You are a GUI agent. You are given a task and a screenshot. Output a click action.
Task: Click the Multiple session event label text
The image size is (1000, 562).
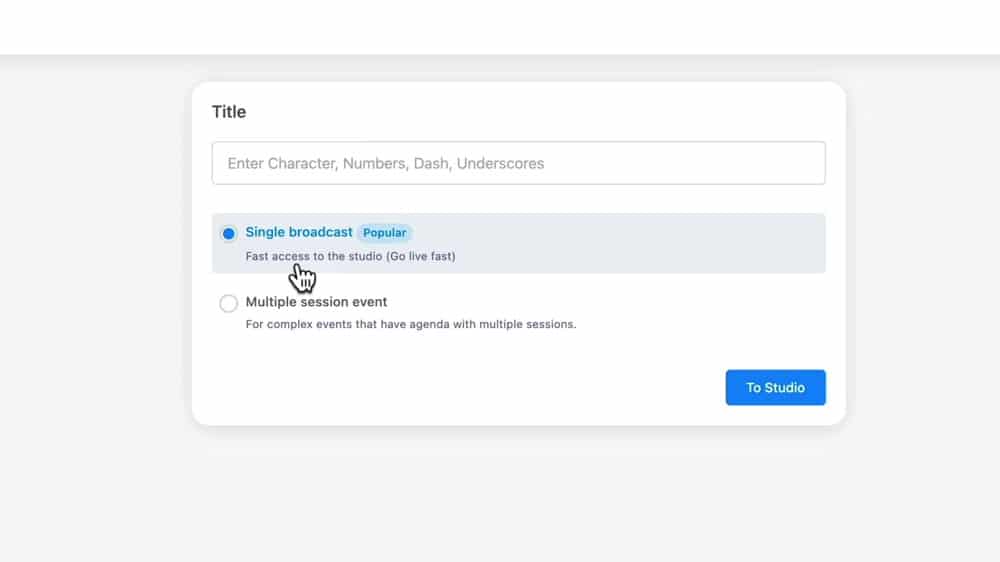[316, 302]
